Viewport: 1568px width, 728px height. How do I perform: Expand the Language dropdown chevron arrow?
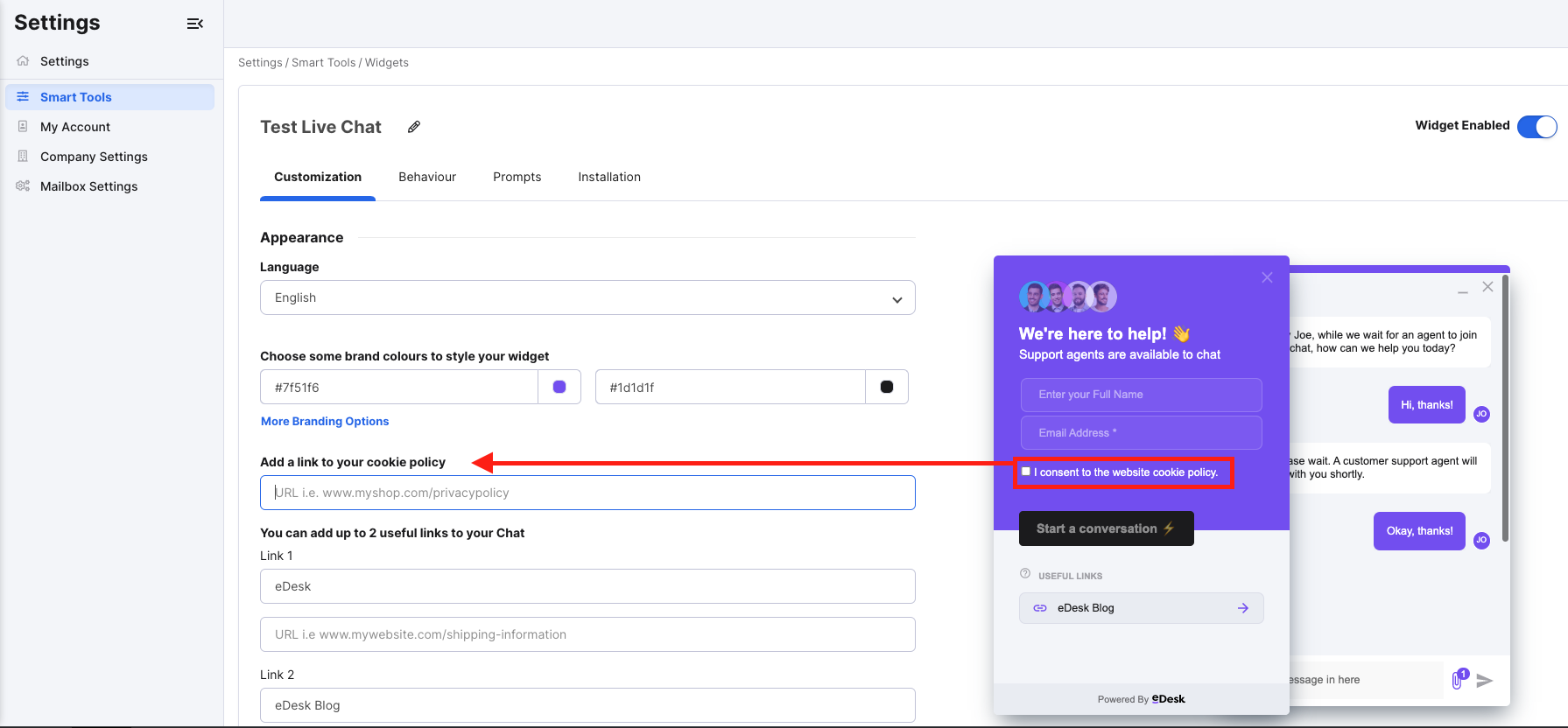click(897, 299)
